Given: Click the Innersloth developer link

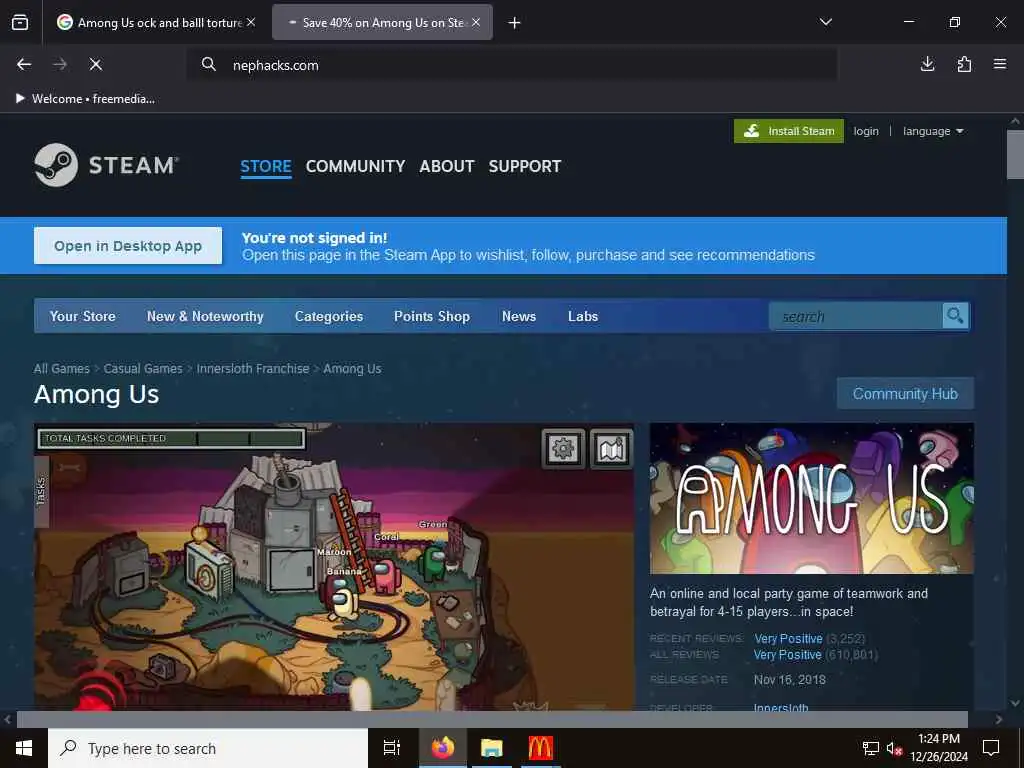Looking at the screenshot, I should (780, 707).
